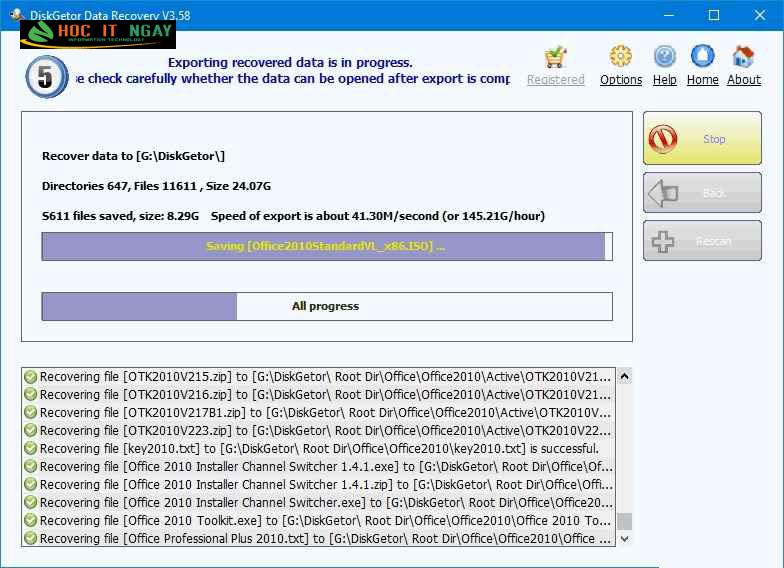Open the Help link
The width and height of the screenshot is (784, 568).
click(664, 80)
